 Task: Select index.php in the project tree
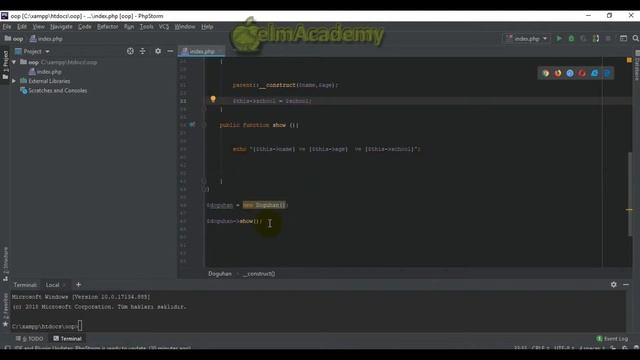[45, 71]
